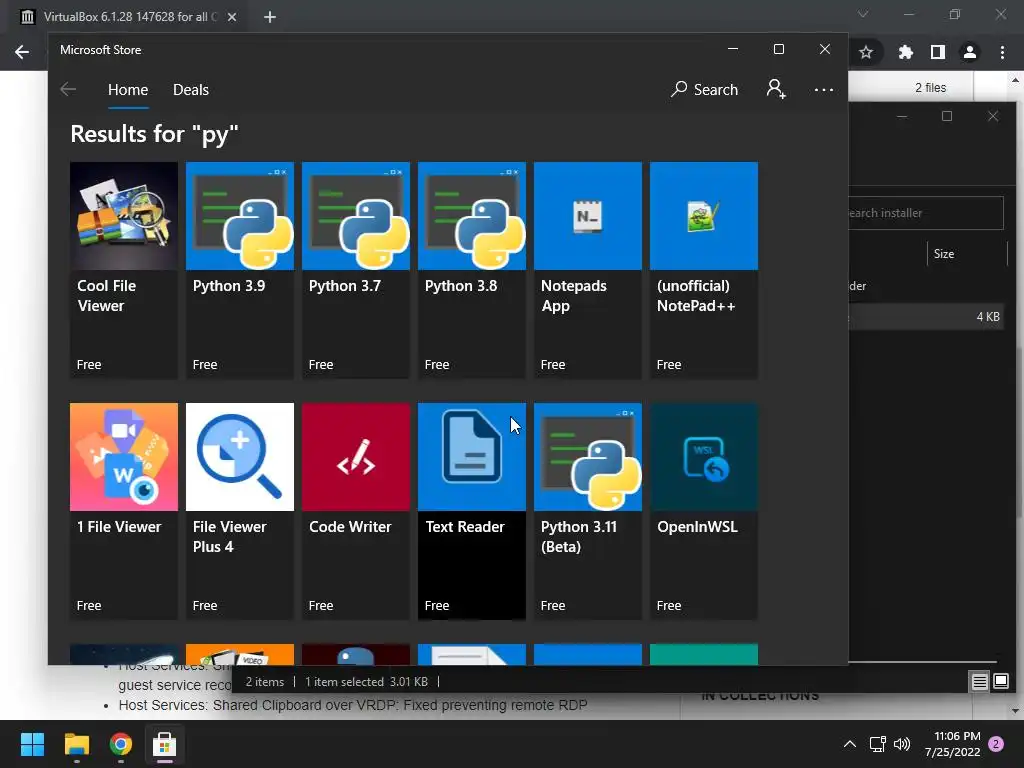
Task: Open Chrome profile avatar
Action: pyautogui.click(x=970, y=52)
